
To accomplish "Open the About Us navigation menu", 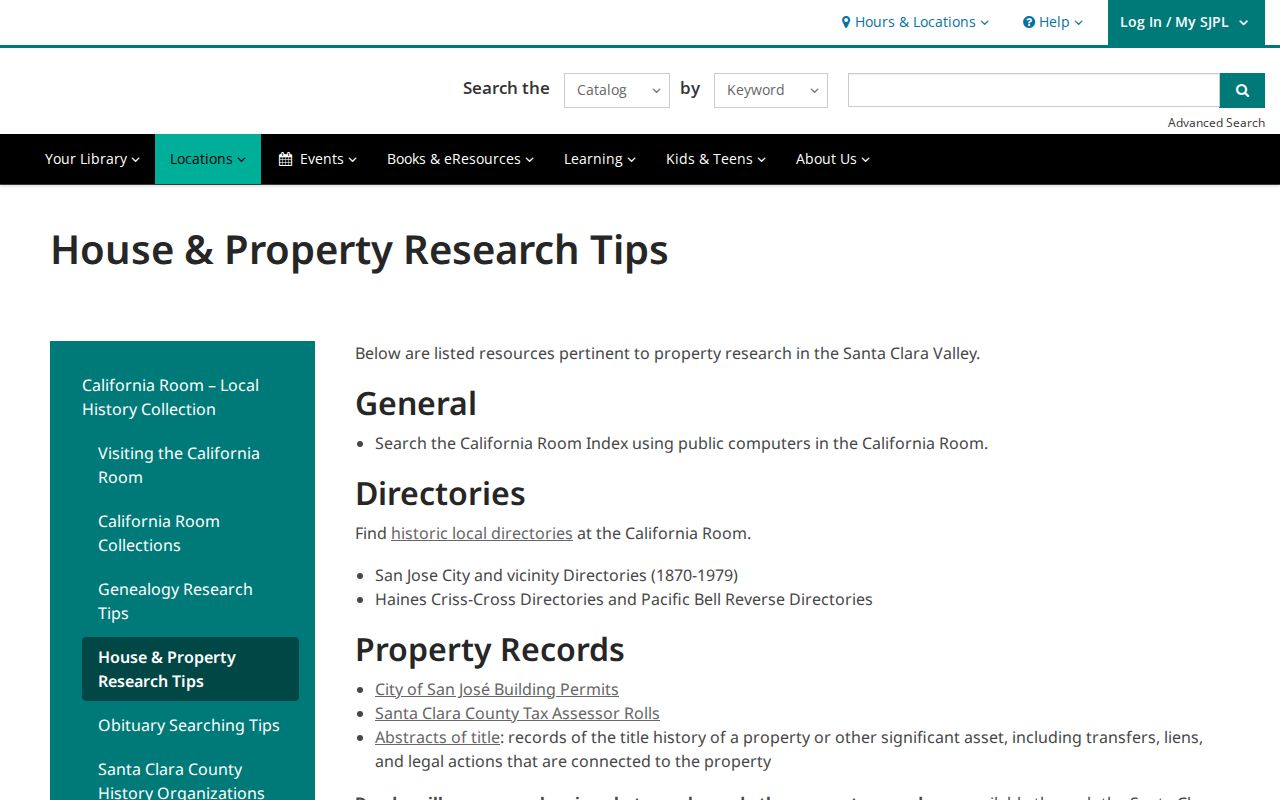I will pyautogui.click(x=833, y=159).
